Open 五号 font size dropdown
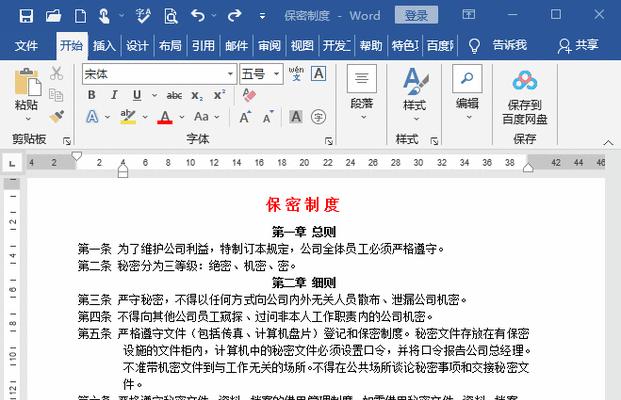The height and width of the screenshot is (400, 621). coord(276,74)
